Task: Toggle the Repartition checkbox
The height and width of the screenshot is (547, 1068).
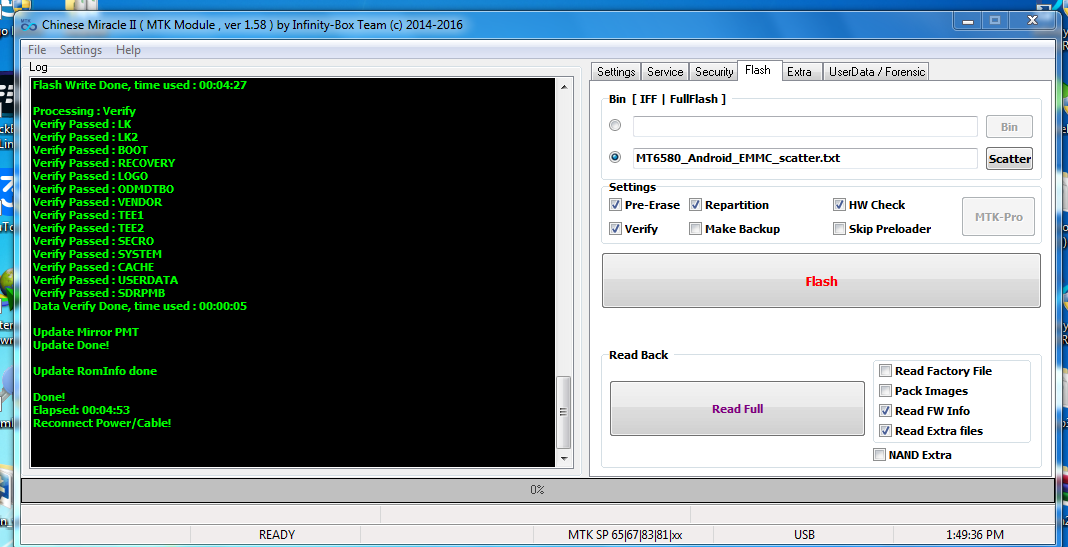Action: point(695,204)
